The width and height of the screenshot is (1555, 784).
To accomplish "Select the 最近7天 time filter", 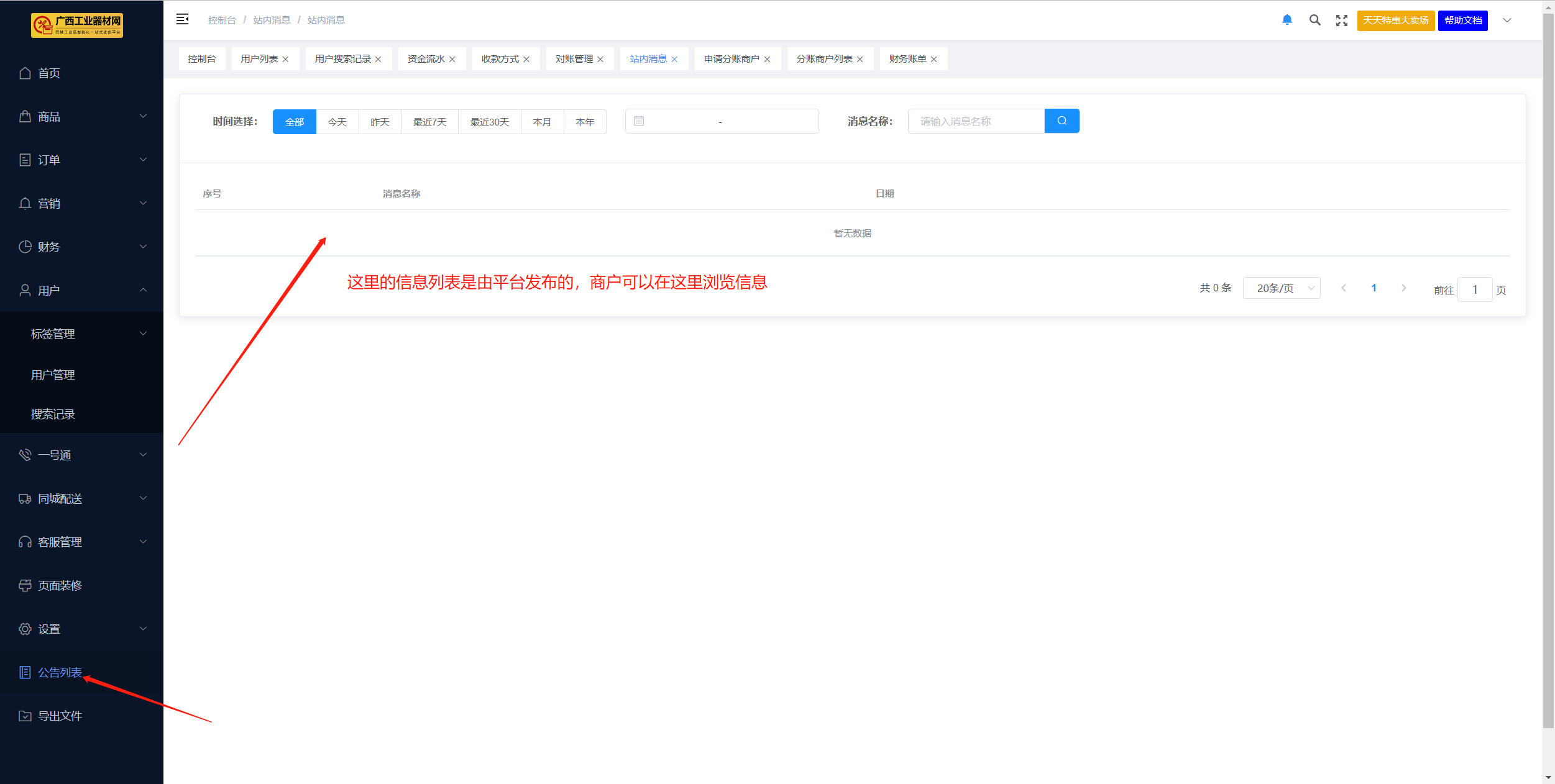I will pos(429,122).
